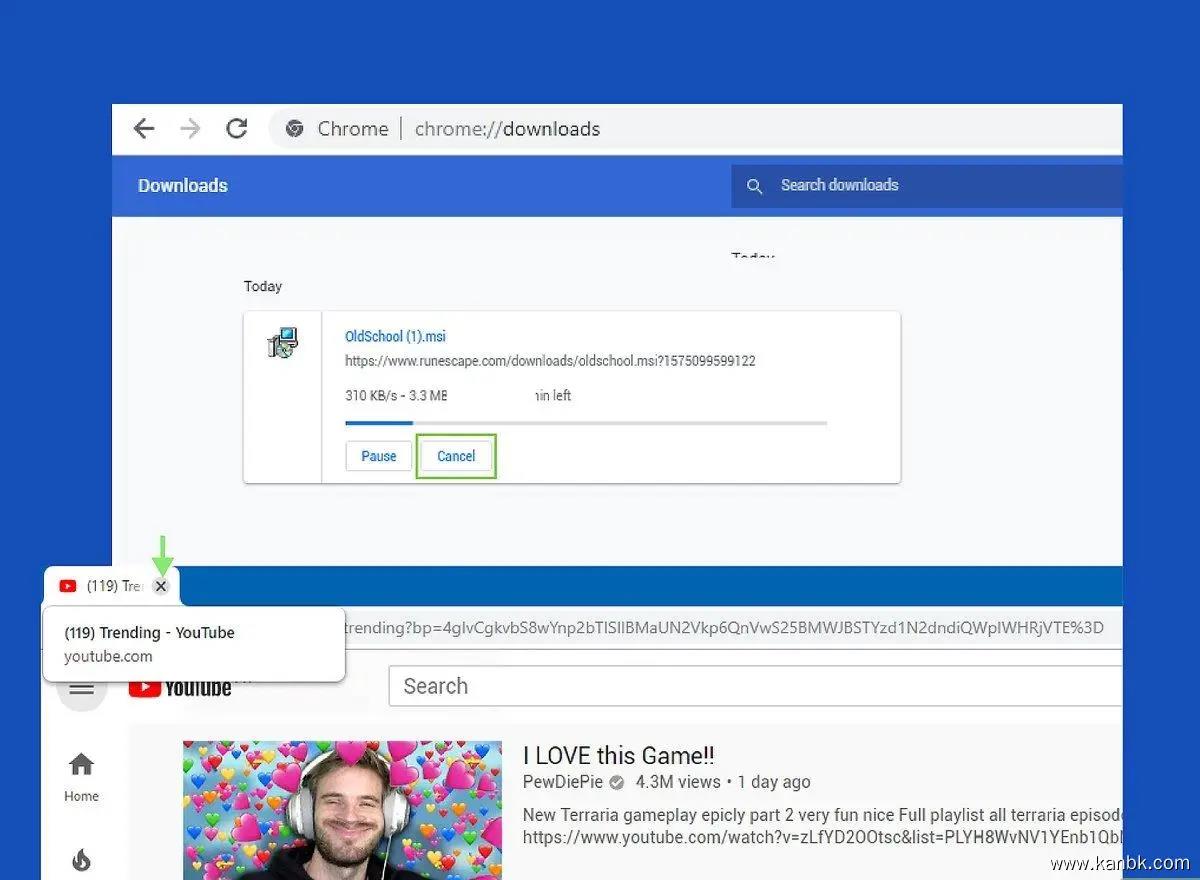Click the browser back arrow
Image resolution: width=1200 pixels, height=880 pixels.
pos(144,129)
